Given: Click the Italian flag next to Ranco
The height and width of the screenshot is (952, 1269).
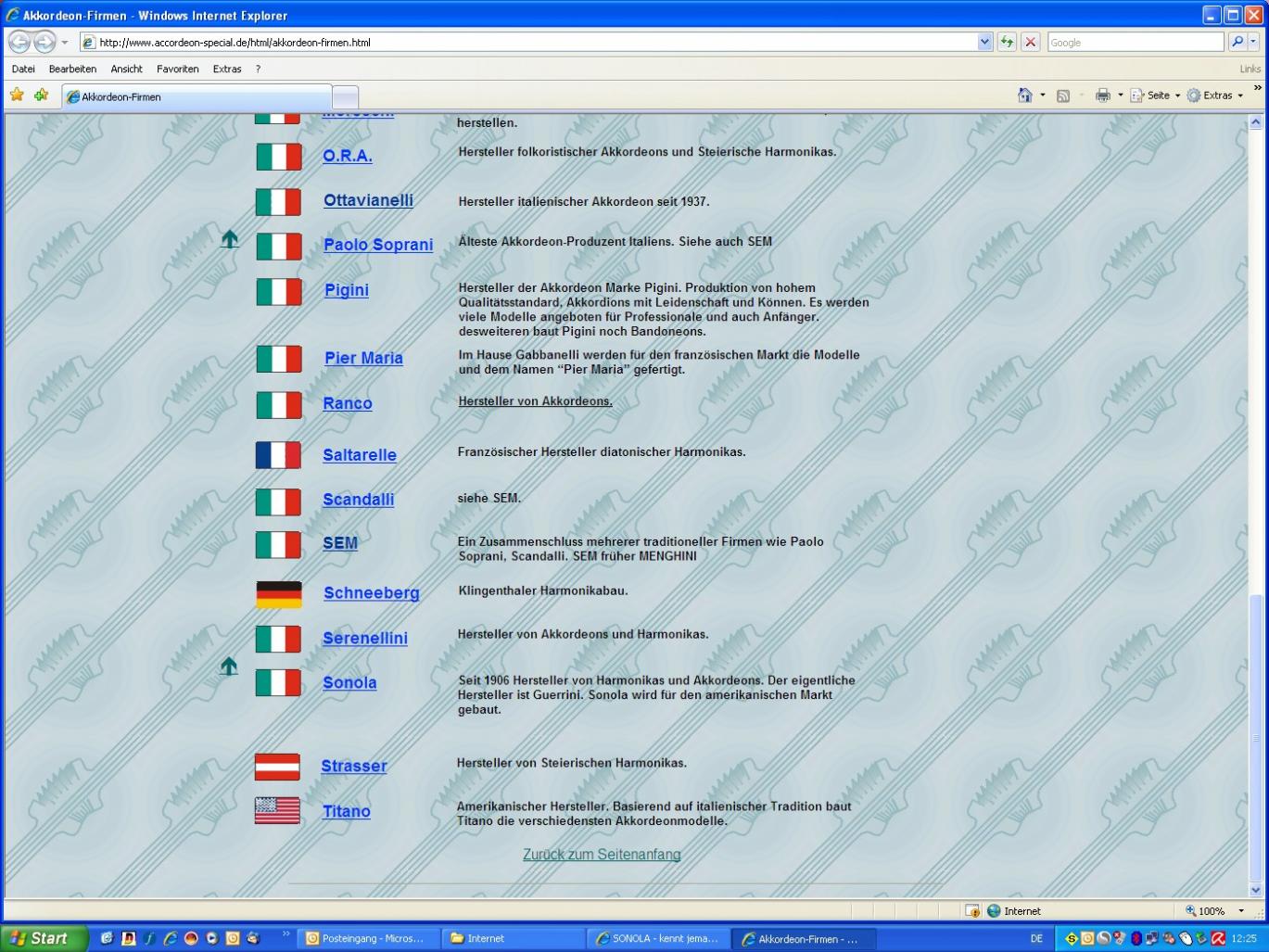Looking at the screenshot, I should tap(279, 405).
